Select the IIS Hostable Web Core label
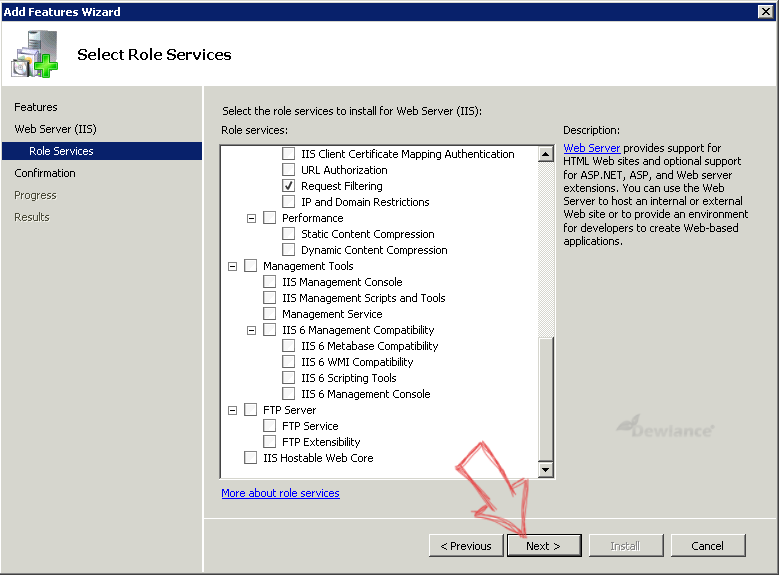Viewport: 779px width, 575px height. (318, 458)
